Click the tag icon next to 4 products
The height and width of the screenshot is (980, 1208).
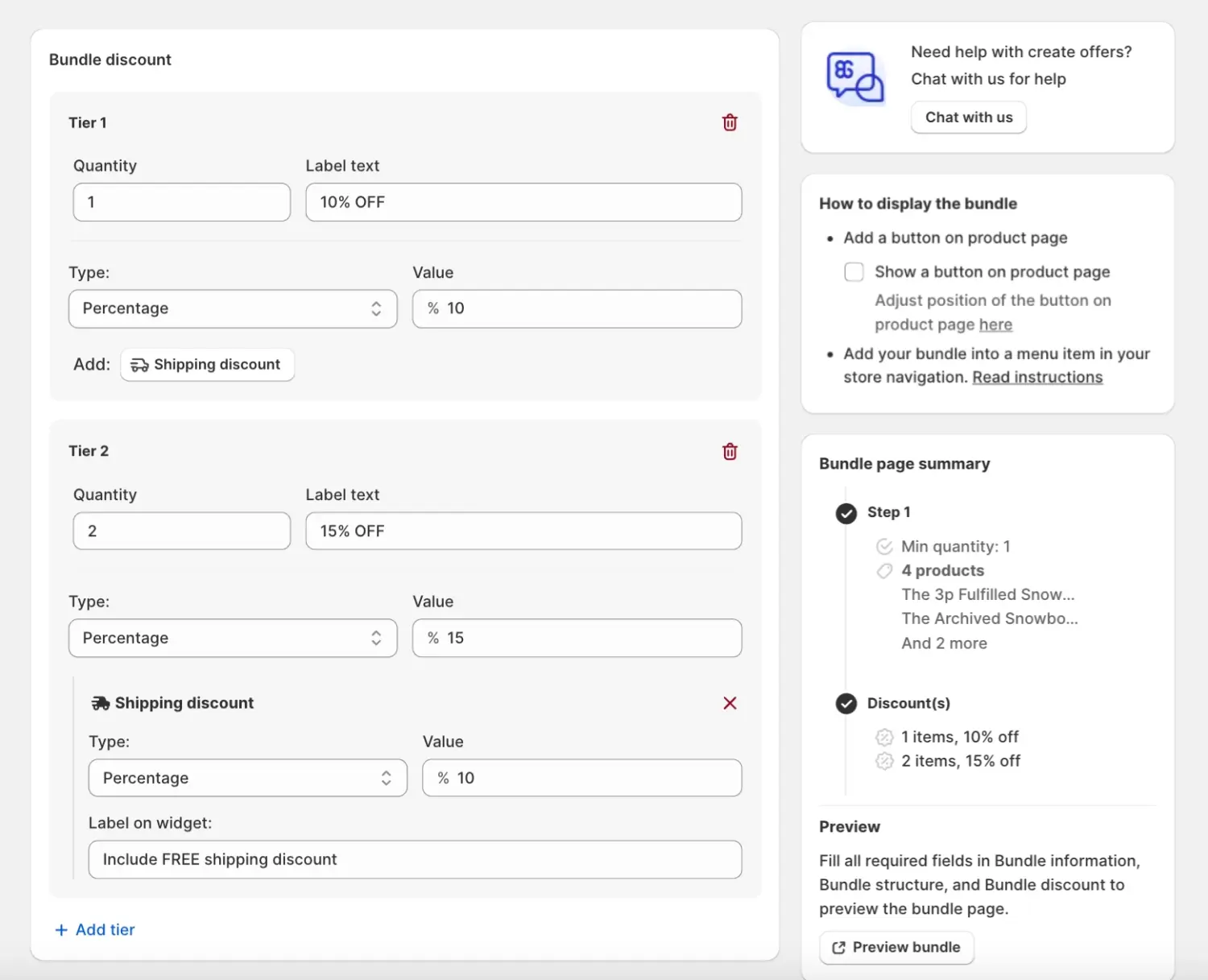pyautogui.click(x=884, y=571)
